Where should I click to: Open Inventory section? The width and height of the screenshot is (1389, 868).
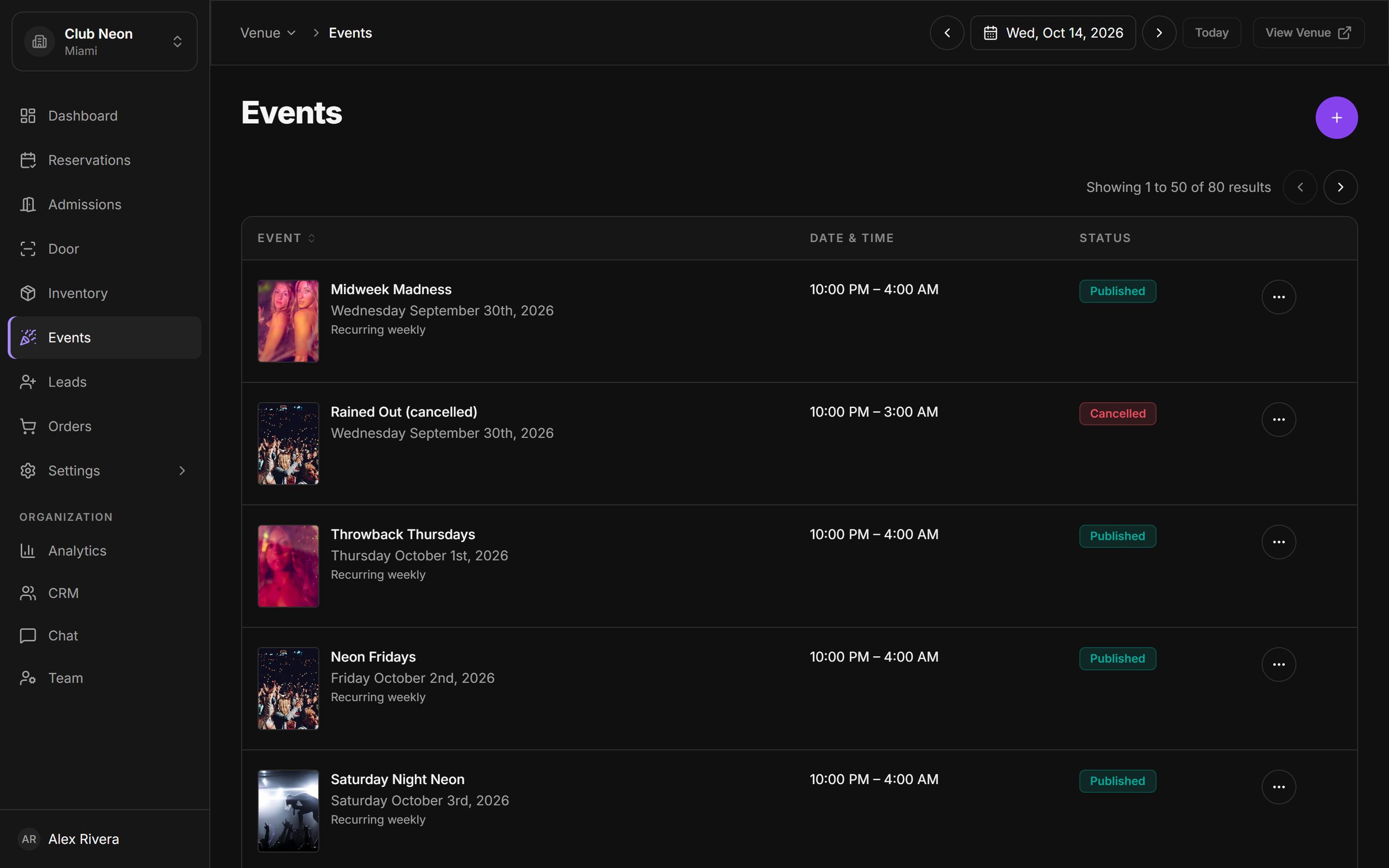104,293
